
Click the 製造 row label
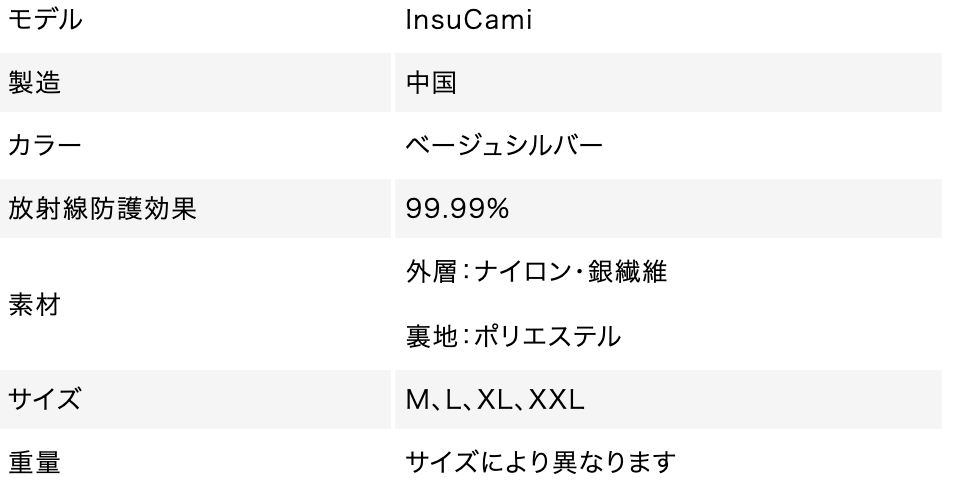(35, 83)
